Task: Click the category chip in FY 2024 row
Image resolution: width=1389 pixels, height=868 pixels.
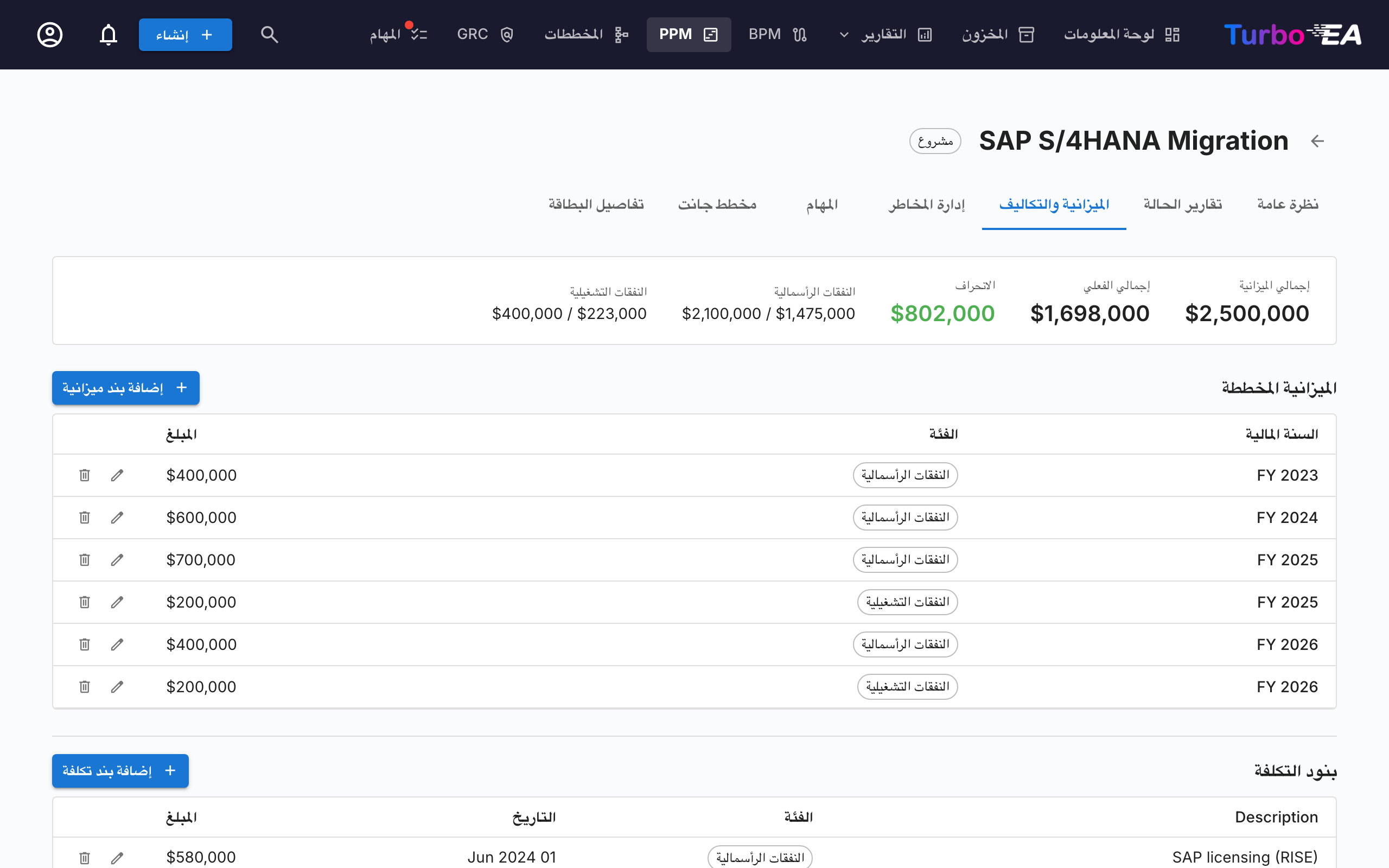Action: [x=905, y=518]
